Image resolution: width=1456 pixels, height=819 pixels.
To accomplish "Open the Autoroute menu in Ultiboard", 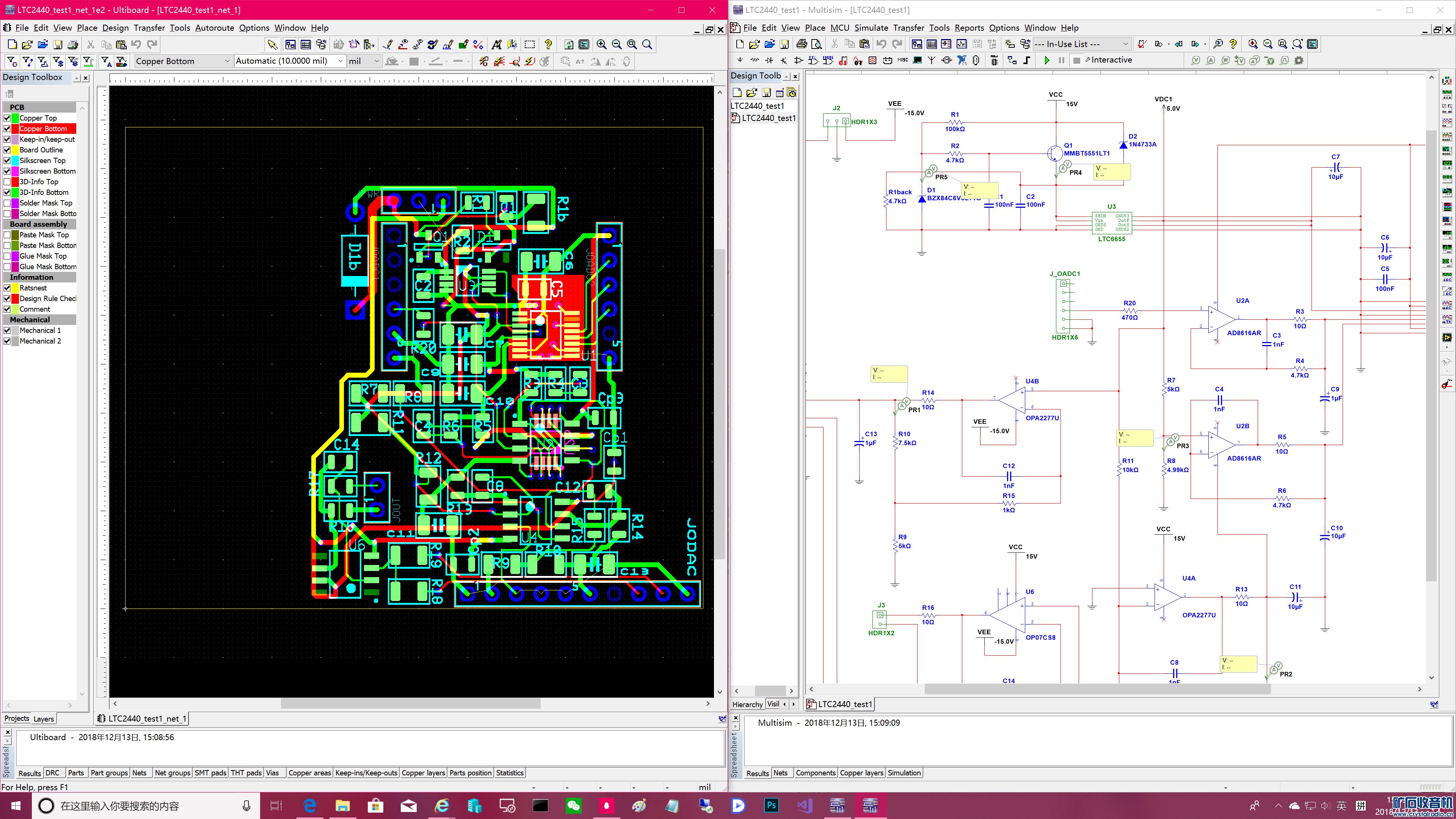I will point(214,28).
